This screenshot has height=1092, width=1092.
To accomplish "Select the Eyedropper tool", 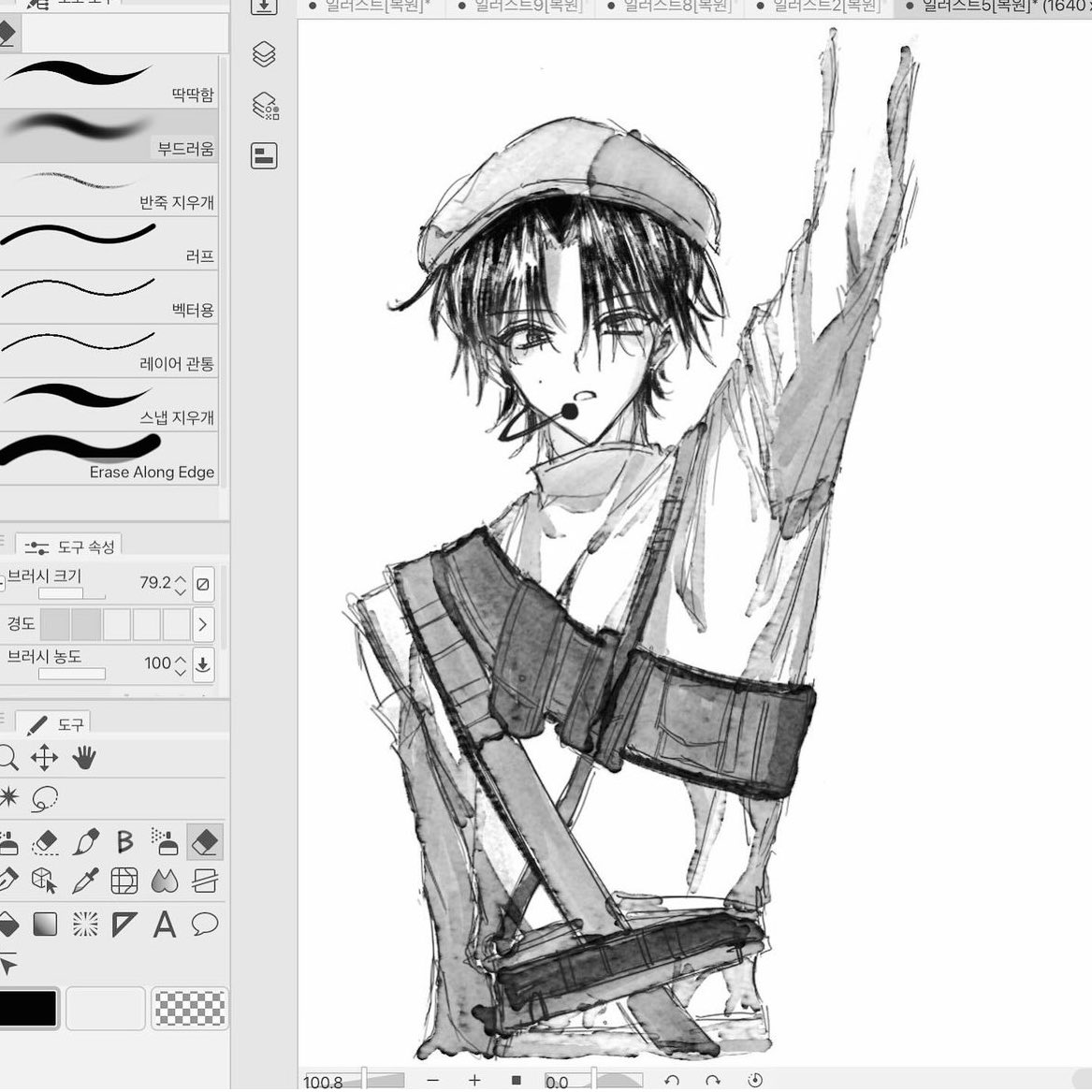I will click(x=86, y=881).
